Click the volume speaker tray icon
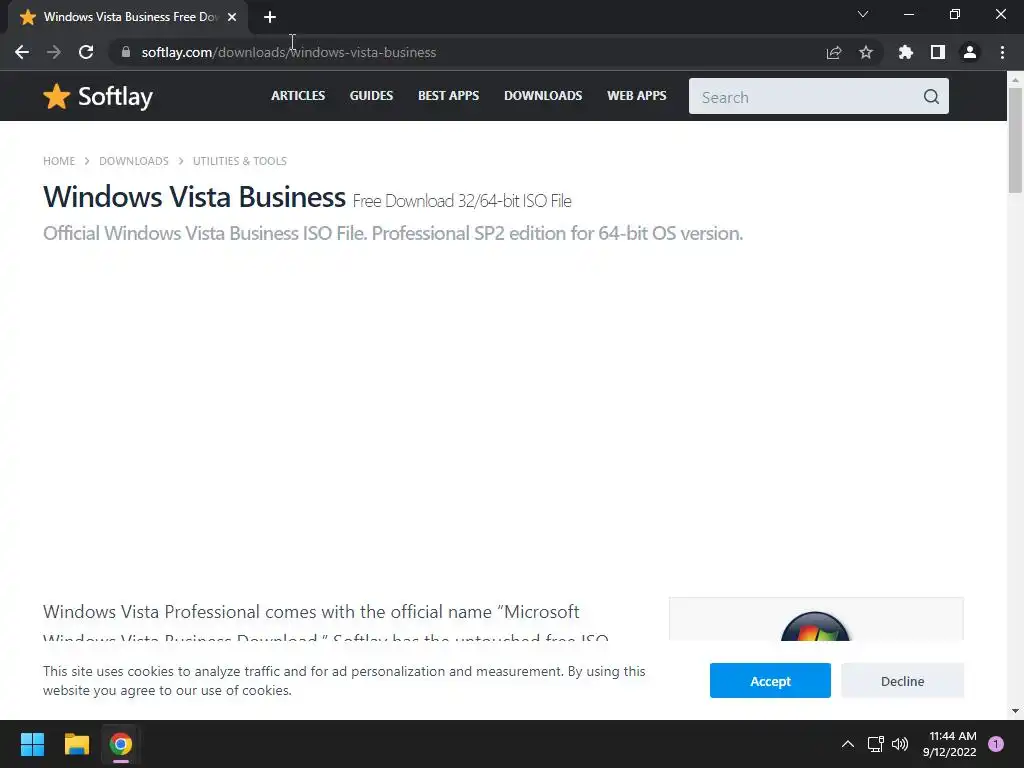1024x768 pixels. point(900,744)
